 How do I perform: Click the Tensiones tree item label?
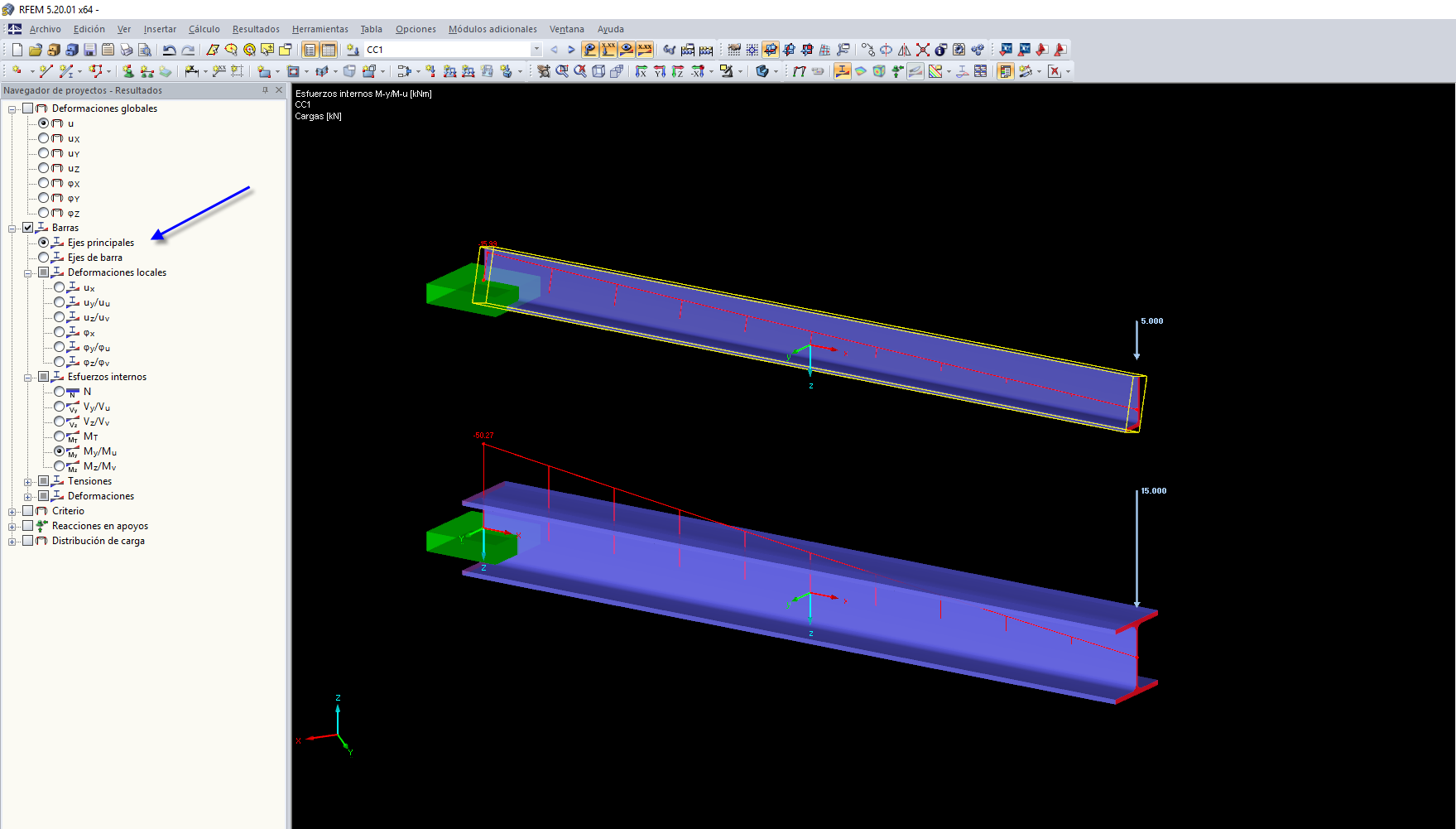pyautogui.click(x=89, y=481)
